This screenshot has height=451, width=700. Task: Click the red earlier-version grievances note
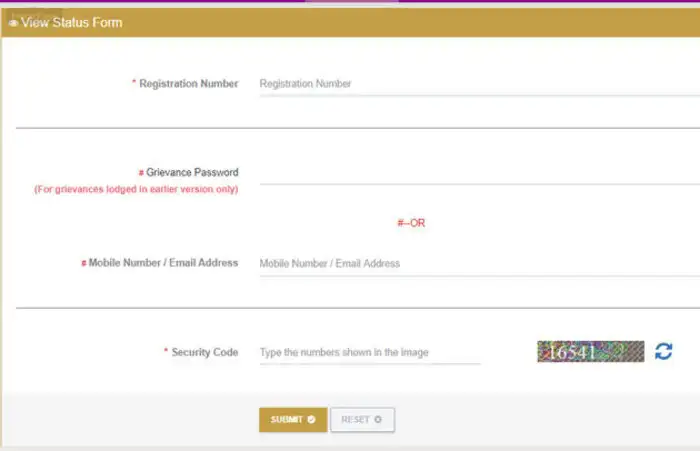(136, 189)
